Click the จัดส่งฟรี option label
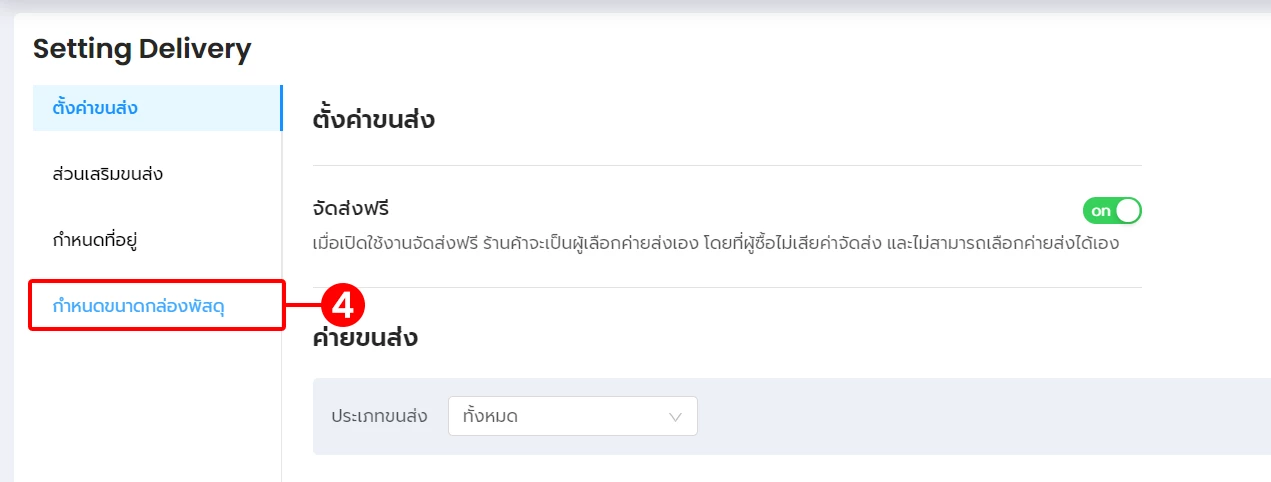 coord(351,210)
